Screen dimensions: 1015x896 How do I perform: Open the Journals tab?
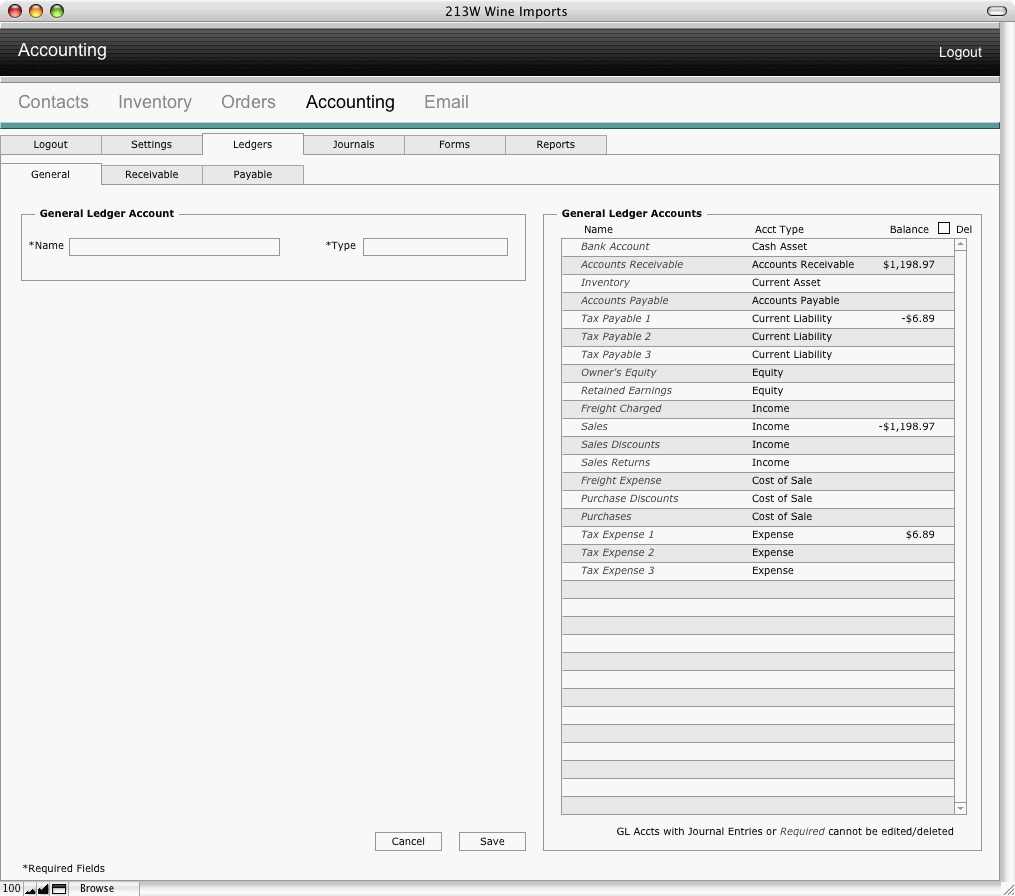(353, 144)
